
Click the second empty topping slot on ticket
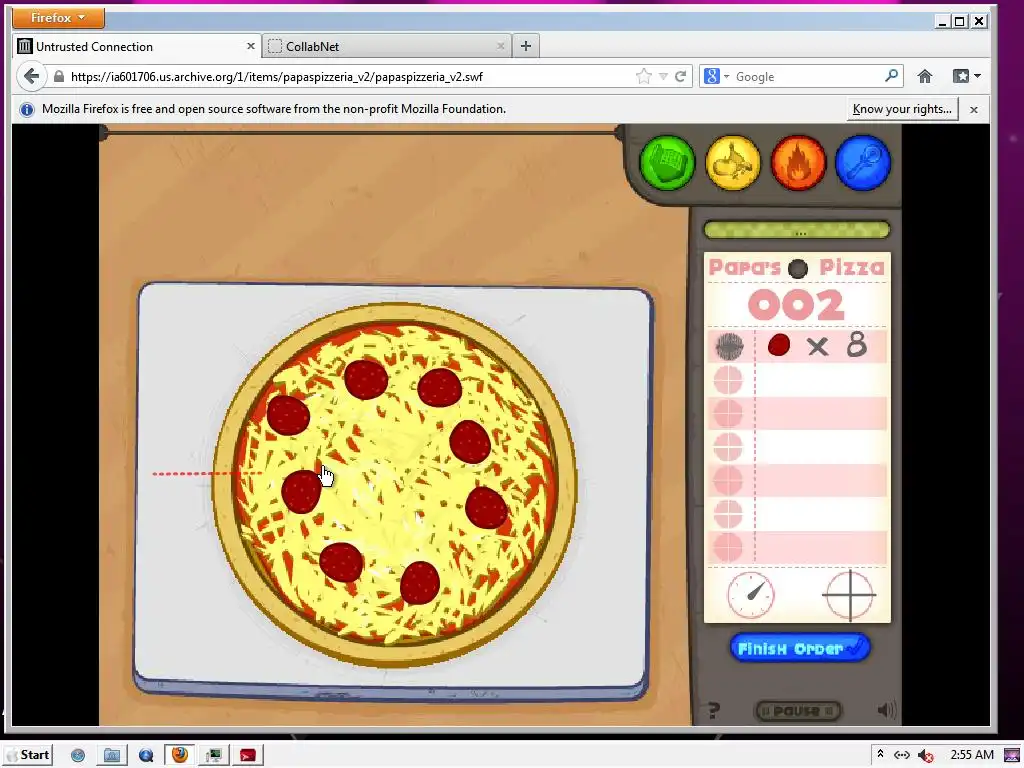click(x=797, y=413)
